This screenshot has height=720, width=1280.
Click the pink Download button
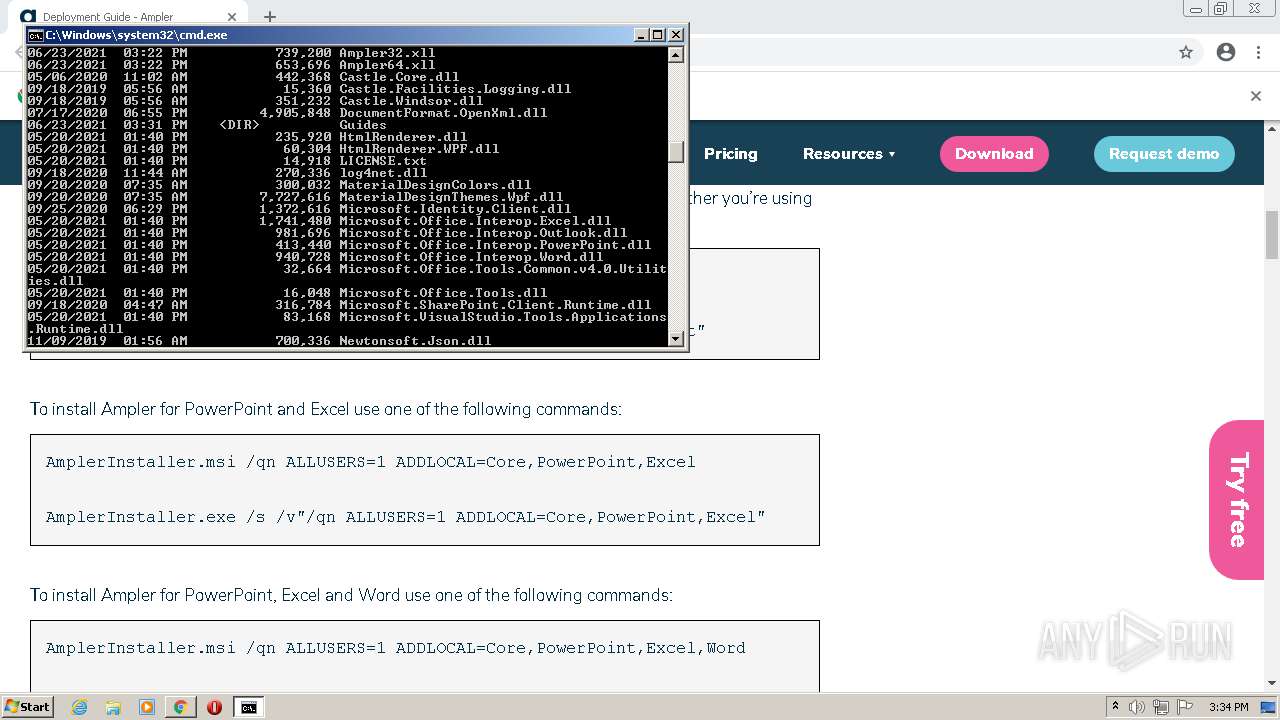point(994,154)
